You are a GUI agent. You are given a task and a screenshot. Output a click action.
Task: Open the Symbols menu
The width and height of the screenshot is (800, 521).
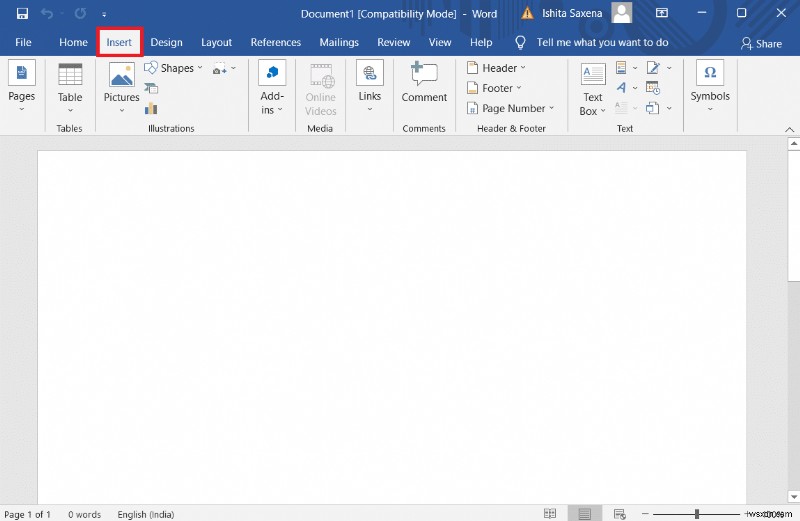(x=710, y=87)
